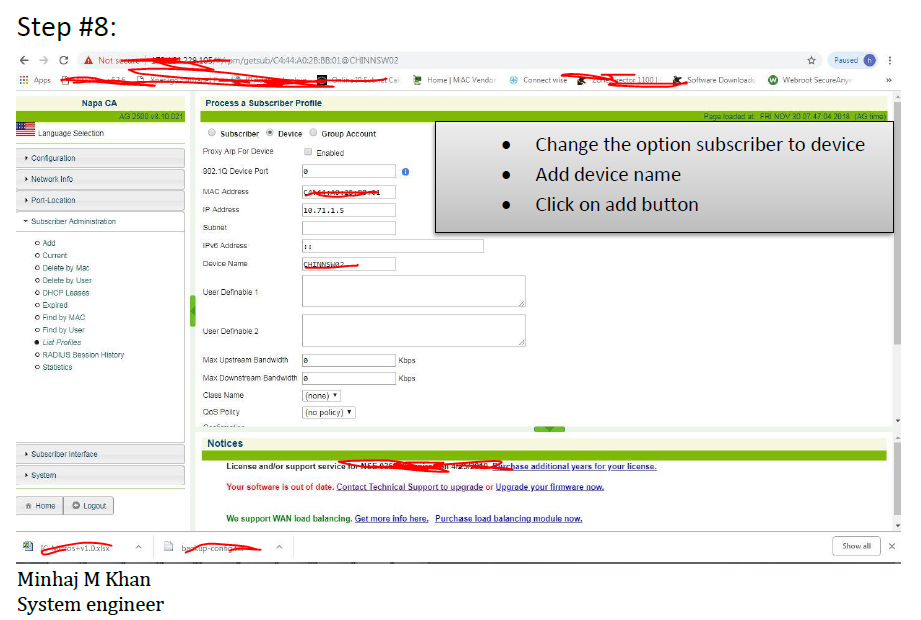Open the Class Name dropdown showing (none)
The width and height of the screenshot is (921, 620).
coord(319,395)
